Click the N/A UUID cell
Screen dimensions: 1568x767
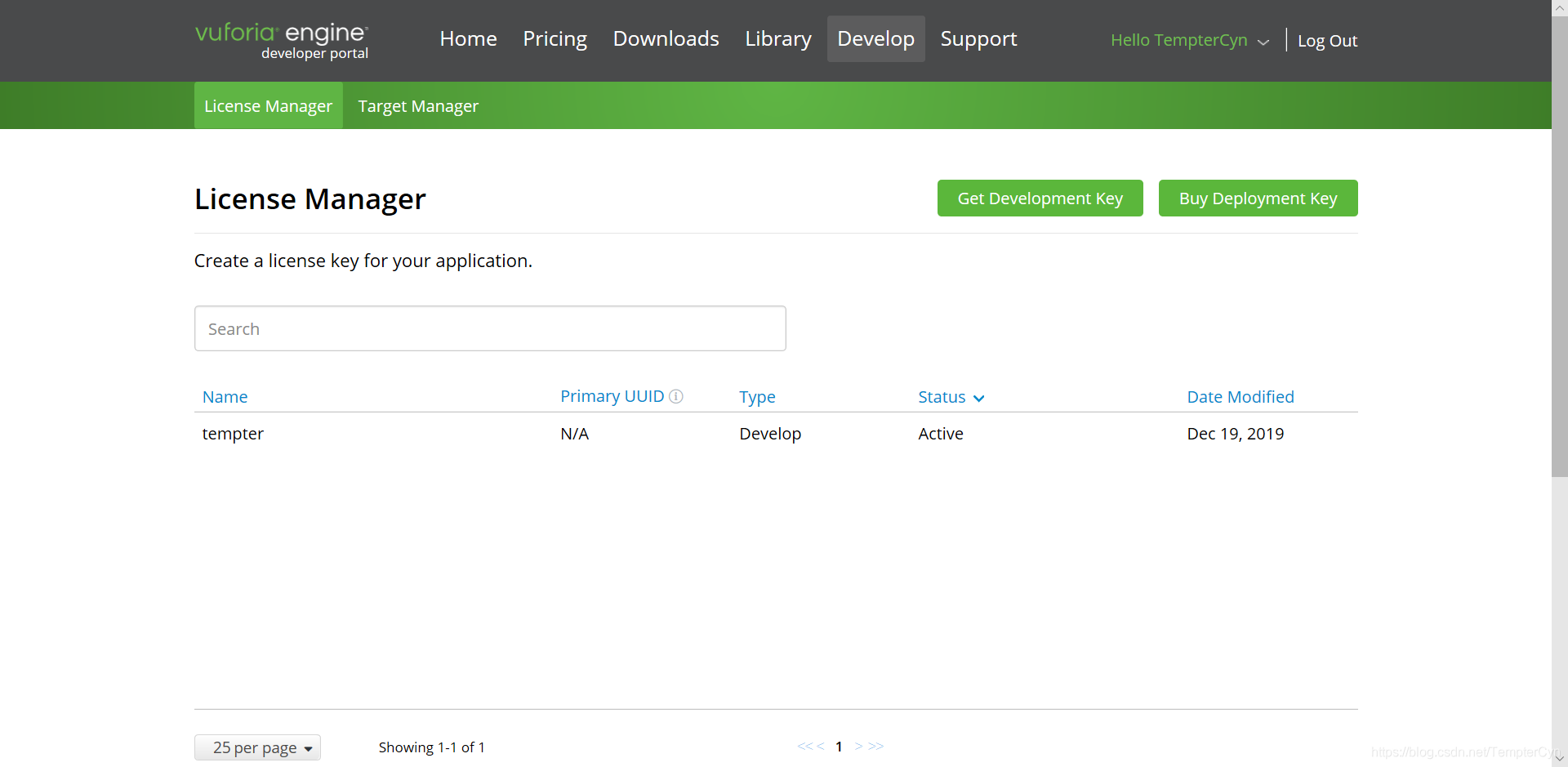click(574, 434)
